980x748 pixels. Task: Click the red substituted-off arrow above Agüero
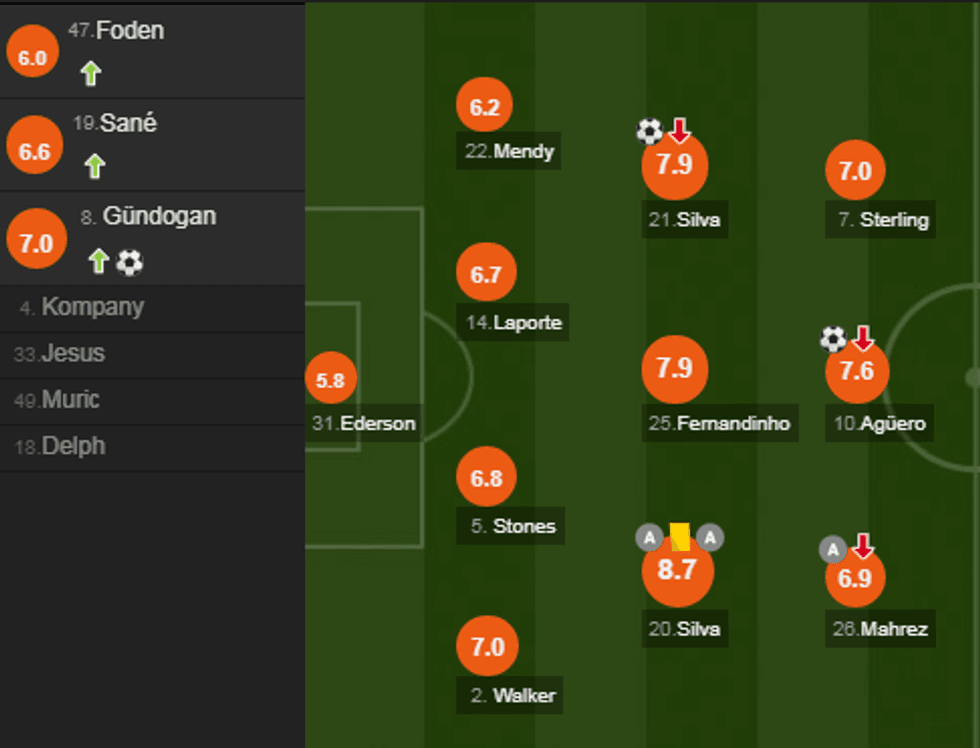coord(863,339)
